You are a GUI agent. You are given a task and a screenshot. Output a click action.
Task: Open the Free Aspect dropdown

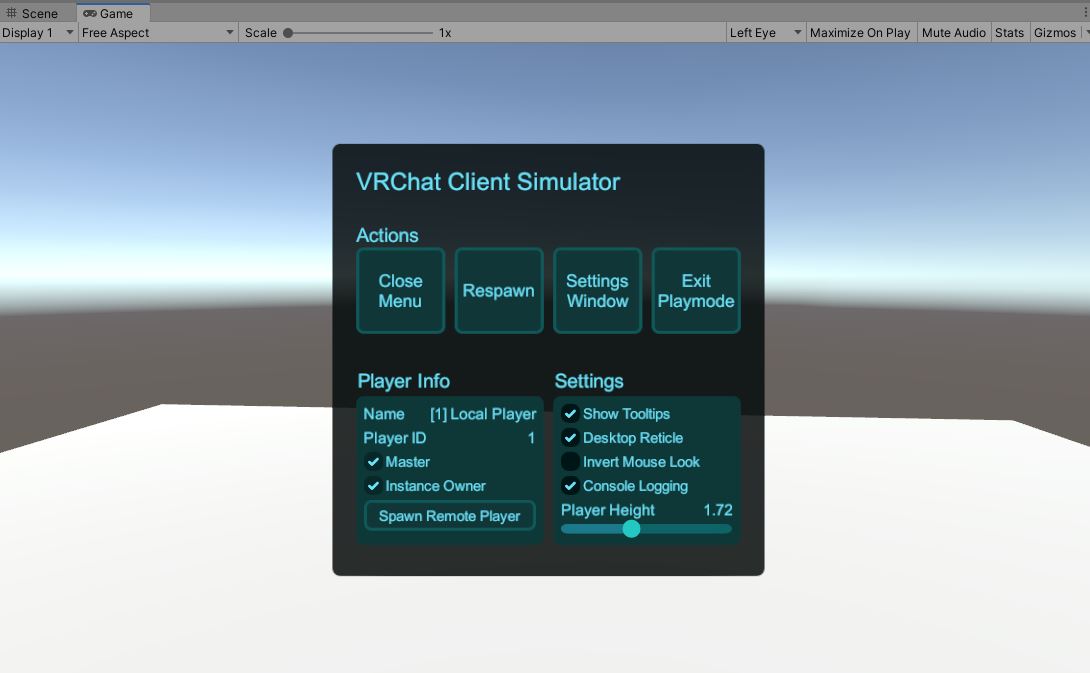(x=158, y=33)
